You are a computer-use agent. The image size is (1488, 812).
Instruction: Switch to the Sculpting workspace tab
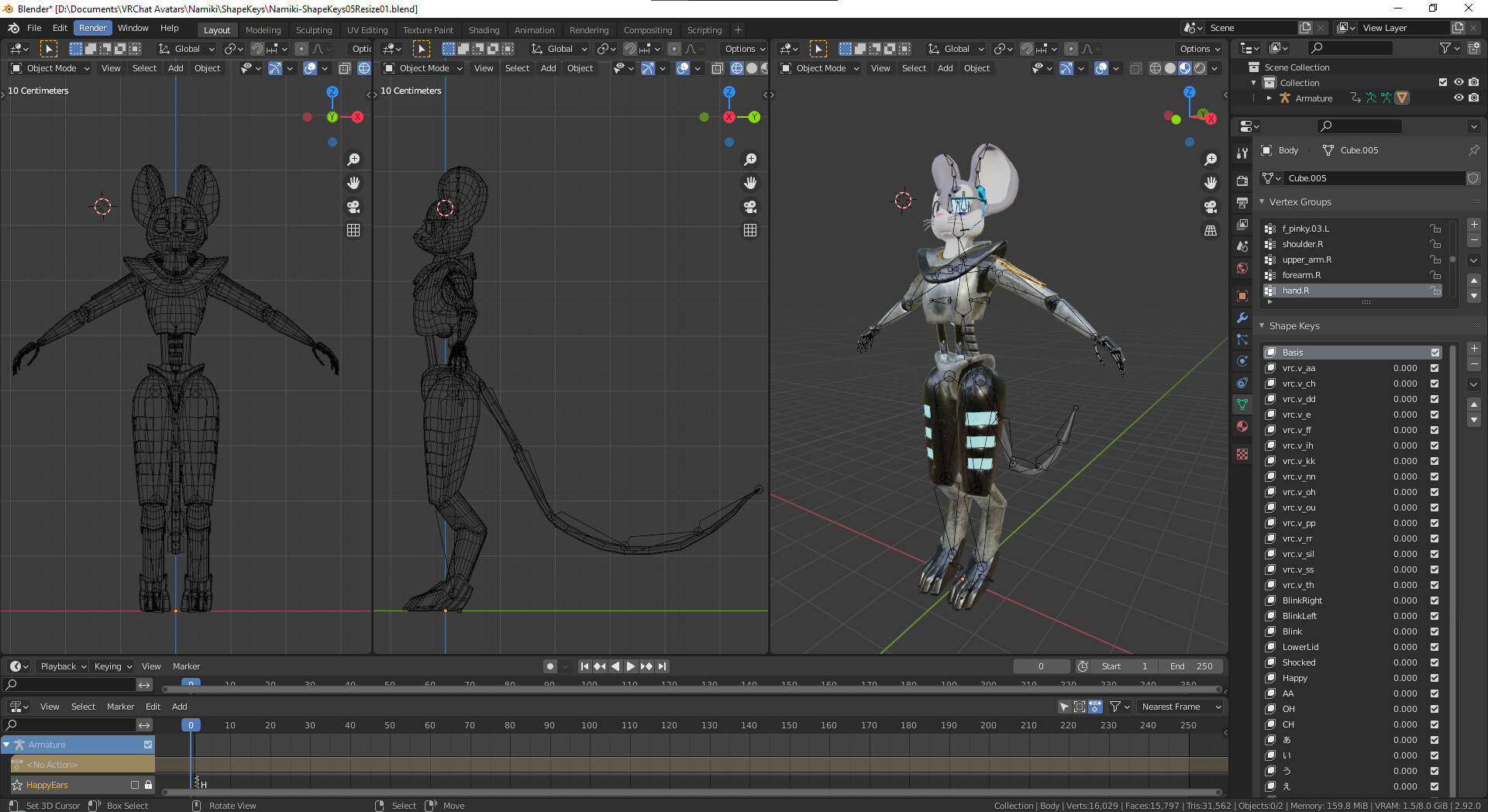pyautogui.click(x=313, y=30)
